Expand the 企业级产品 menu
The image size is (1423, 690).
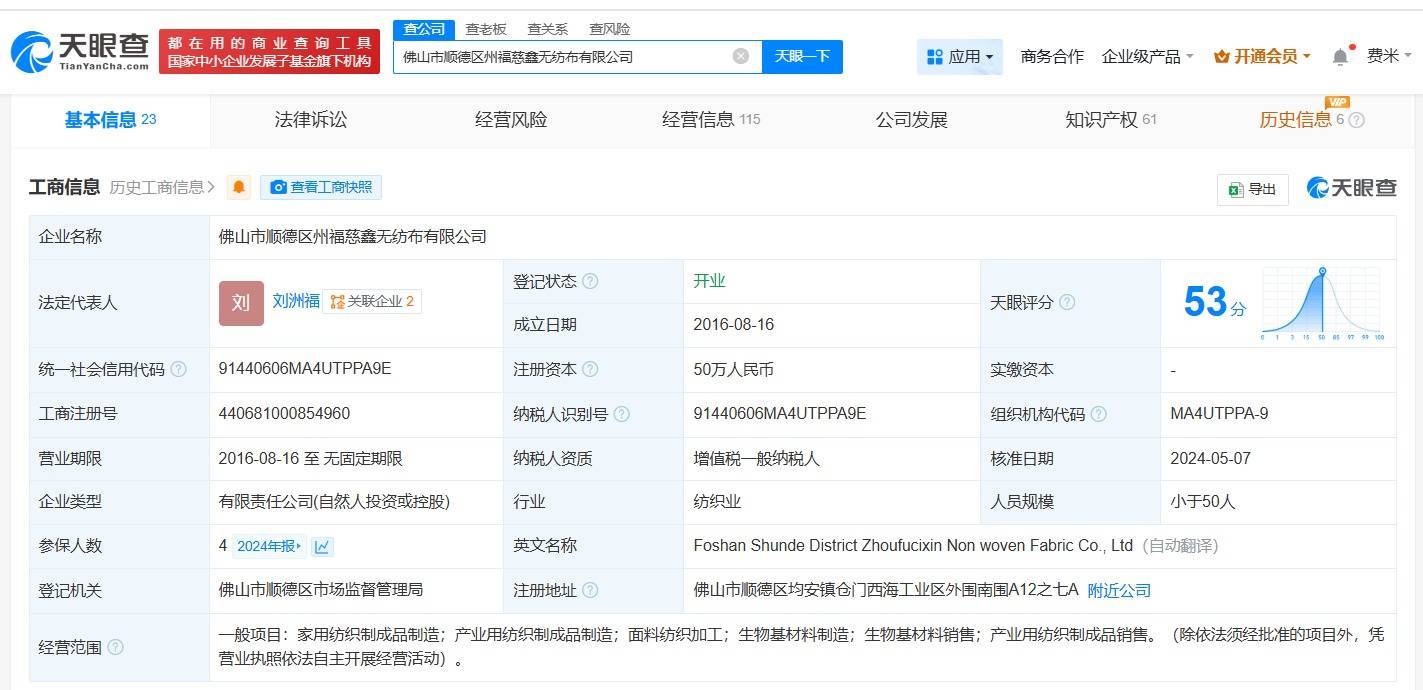(1147, 57)
